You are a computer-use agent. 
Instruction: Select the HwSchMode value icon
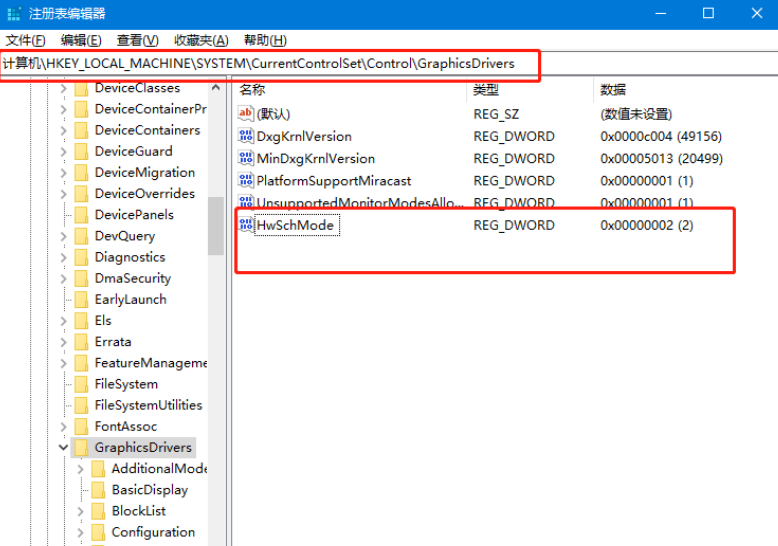coord(246,225)
